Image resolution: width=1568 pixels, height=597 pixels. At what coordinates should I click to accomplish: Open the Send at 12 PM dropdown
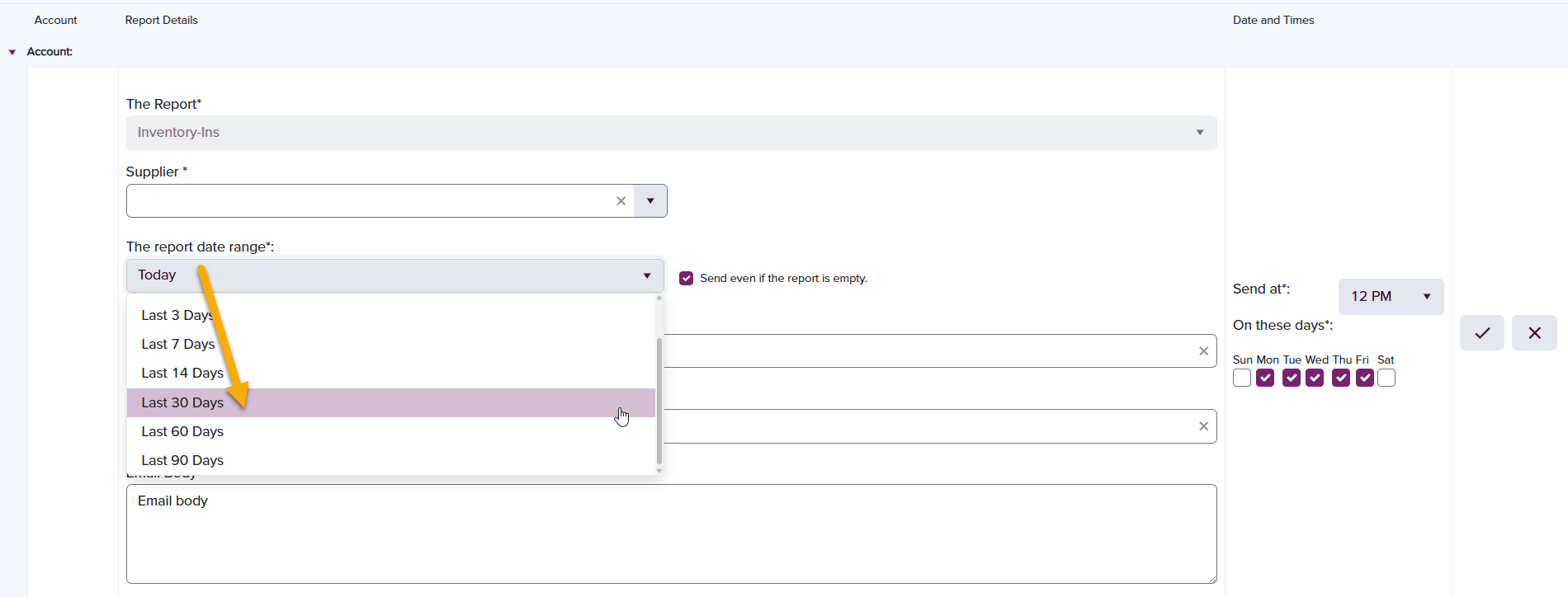(x=1391, y=297)
